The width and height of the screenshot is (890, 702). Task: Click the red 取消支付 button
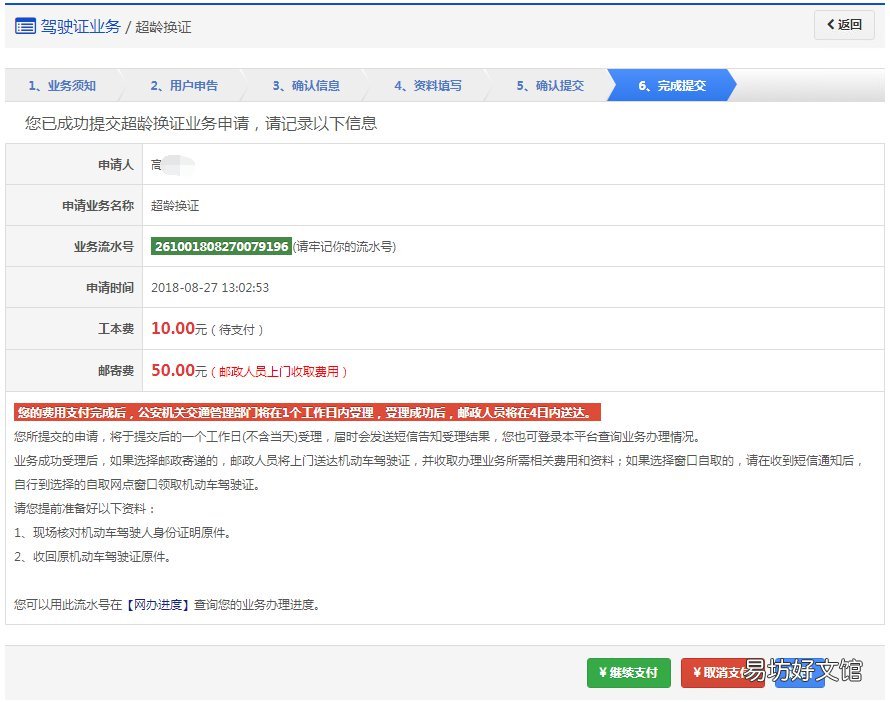point(722,672)
